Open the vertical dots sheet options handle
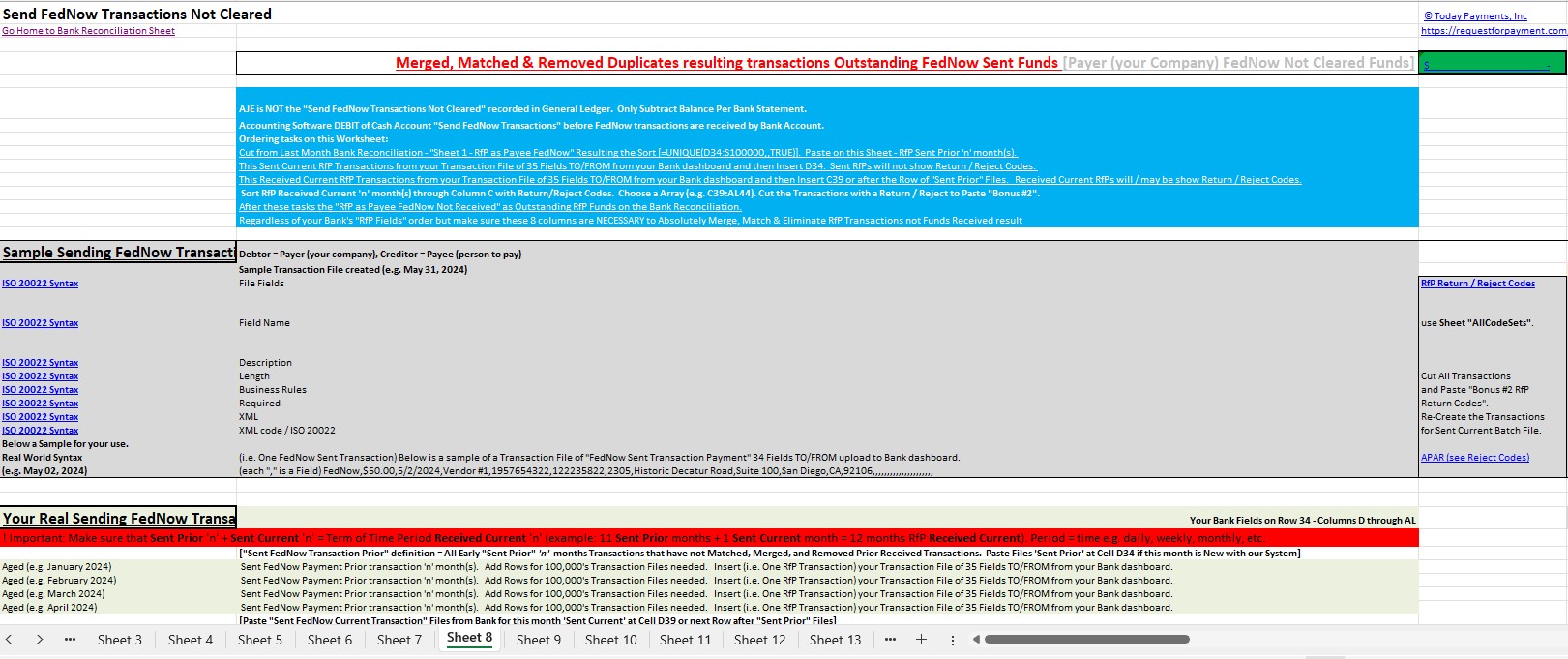 tap(953, 640)
